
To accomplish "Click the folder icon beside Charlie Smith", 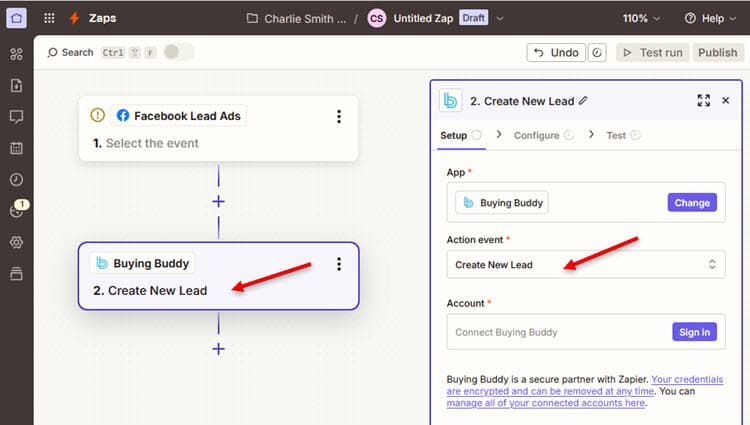I will (252, 18).
